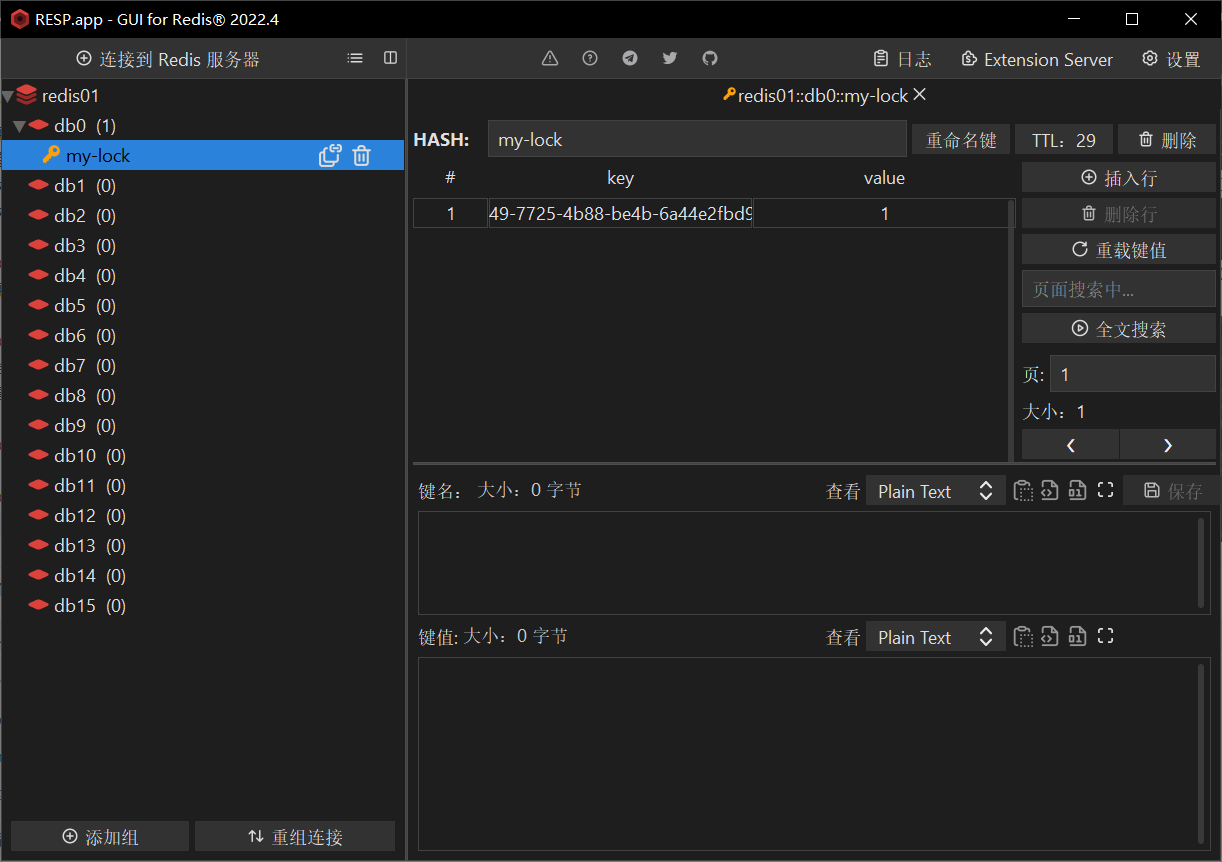Select db8 database in tree

tap(202, 396)
